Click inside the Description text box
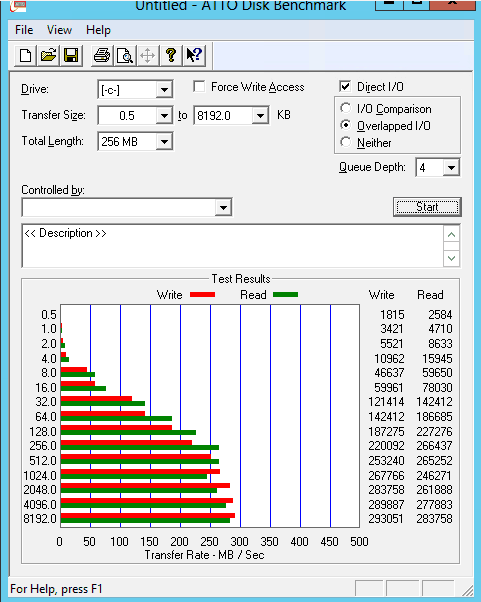This screenshot has width=481, height=602. (232, 246)
